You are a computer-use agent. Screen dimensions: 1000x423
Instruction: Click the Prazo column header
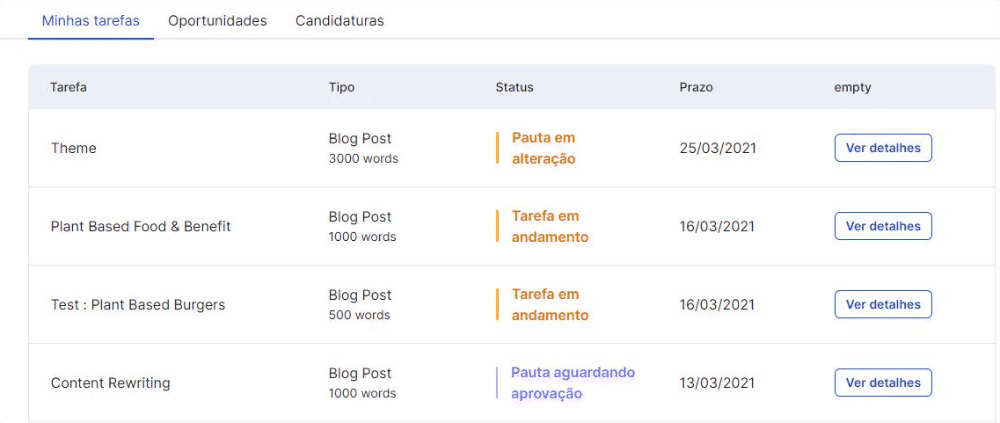696,87
